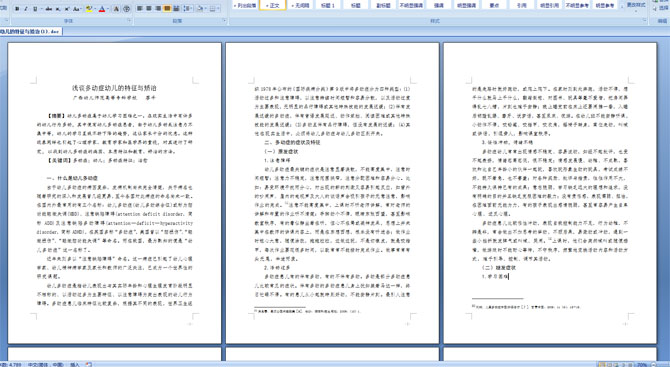Select justify alignment

[167, 8]
